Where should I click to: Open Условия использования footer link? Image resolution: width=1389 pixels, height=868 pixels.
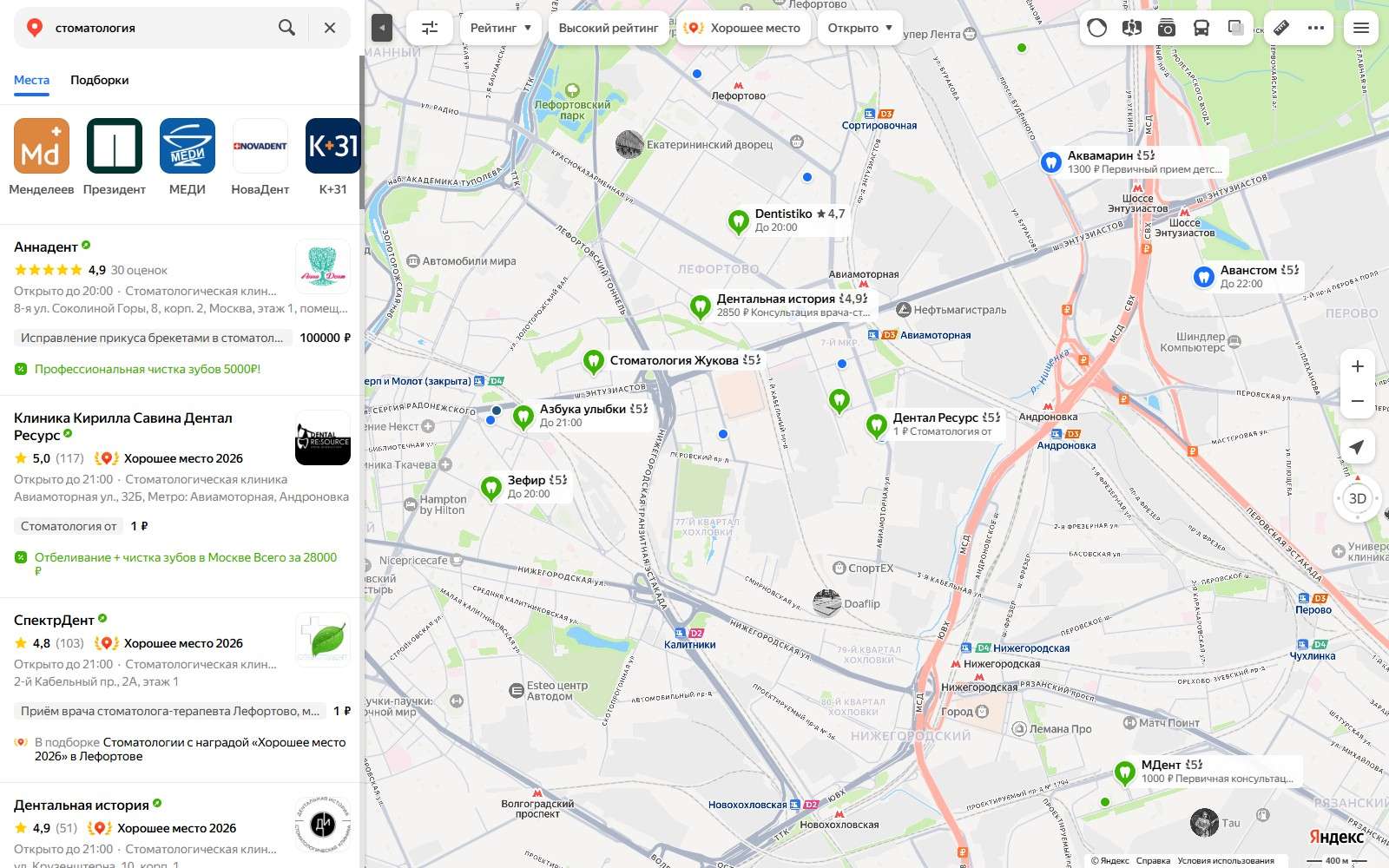tap(1226, 861)
